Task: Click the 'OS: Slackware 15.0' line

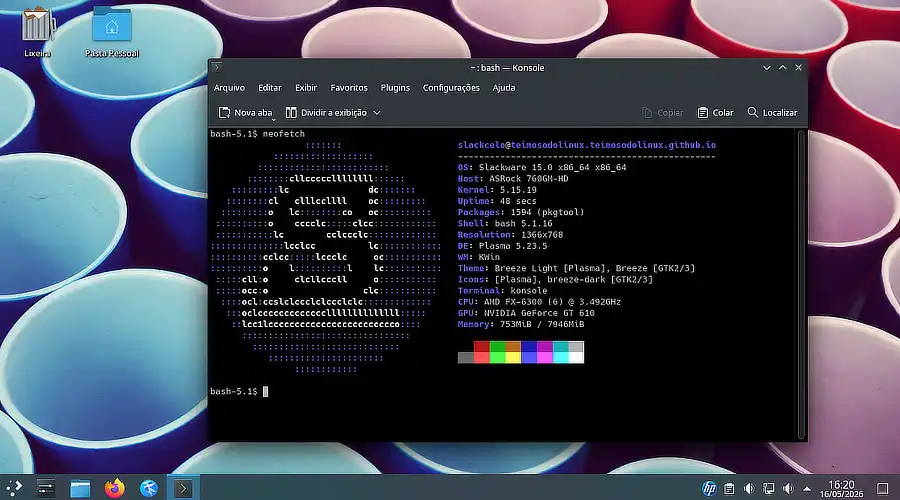Action: pyautogui.click(x=542, y=168)
